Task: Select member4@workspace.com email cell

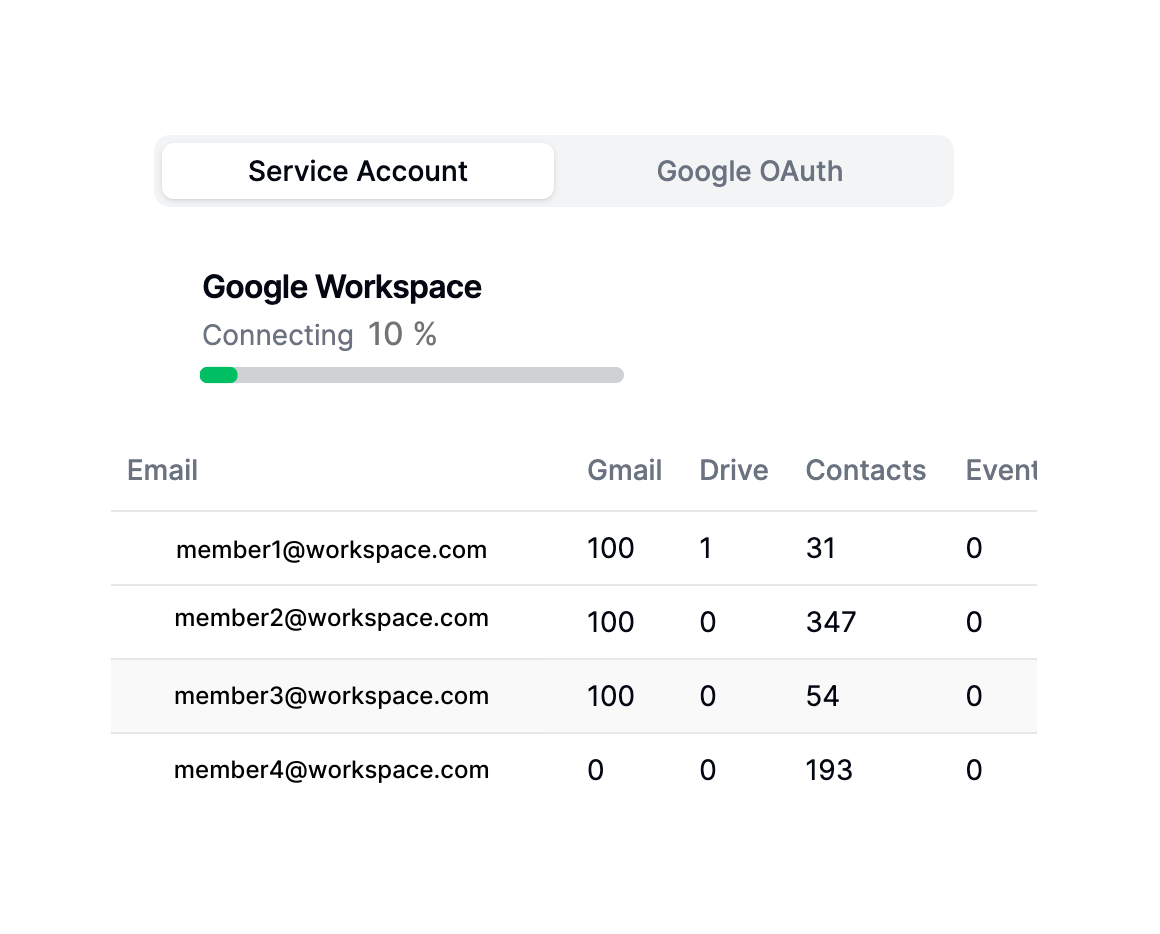Action: point(331,770)
